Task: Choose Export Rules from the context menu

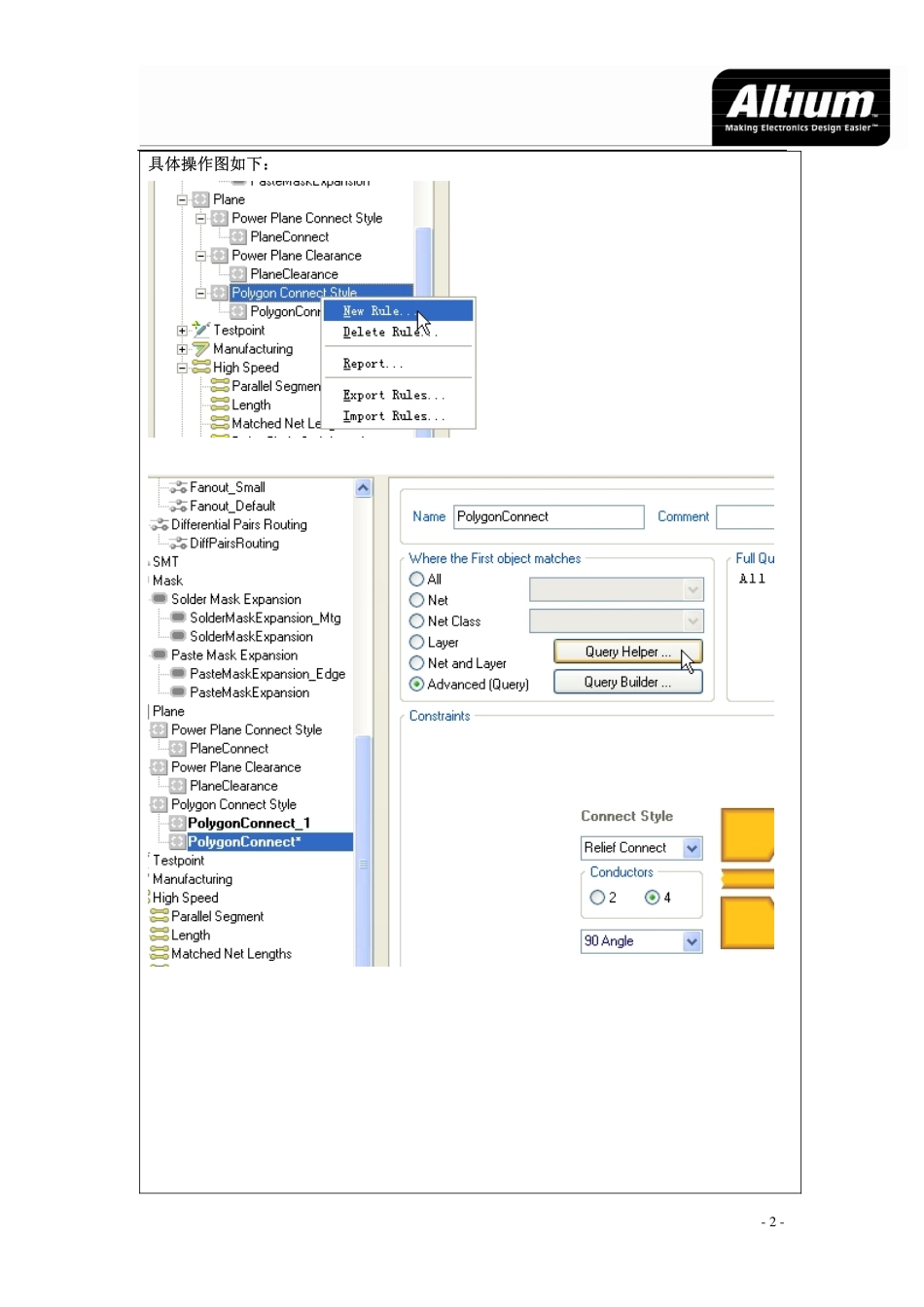Action: click(x=398, y=396)
